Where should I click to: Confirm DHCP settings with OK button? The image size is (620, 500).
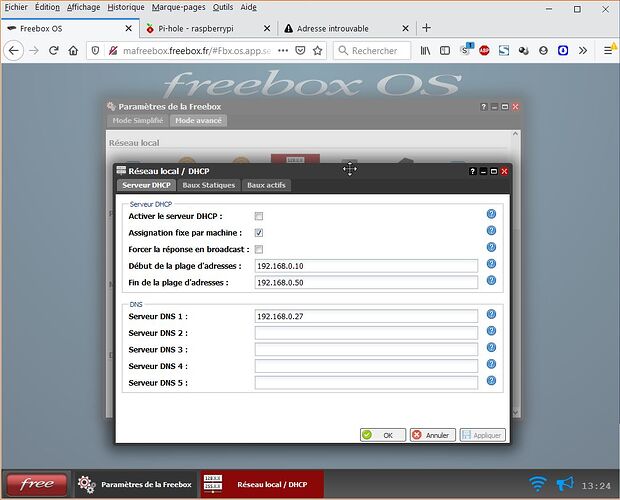383,435
